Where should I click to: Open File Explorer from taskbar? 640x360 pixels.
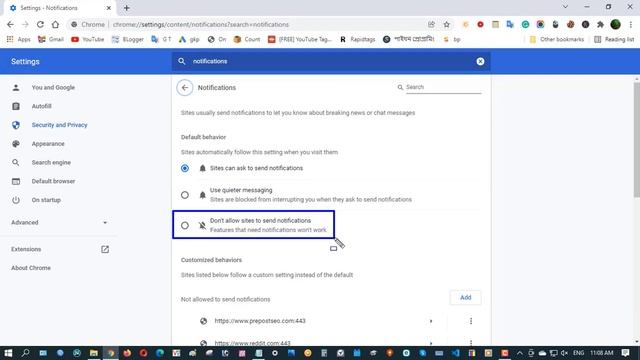pos(93,353)
